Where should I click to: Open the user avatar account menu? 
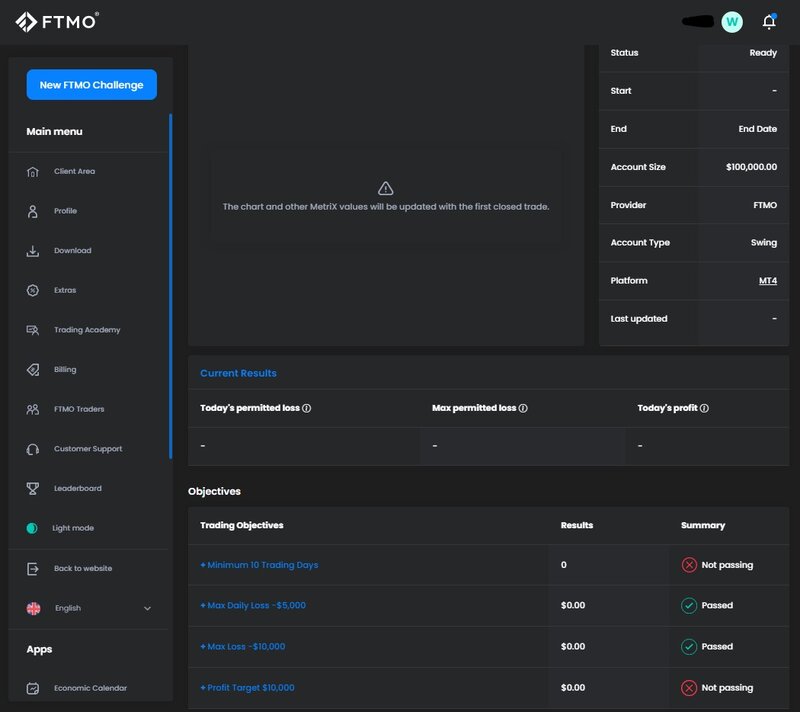tap(732, 22)
